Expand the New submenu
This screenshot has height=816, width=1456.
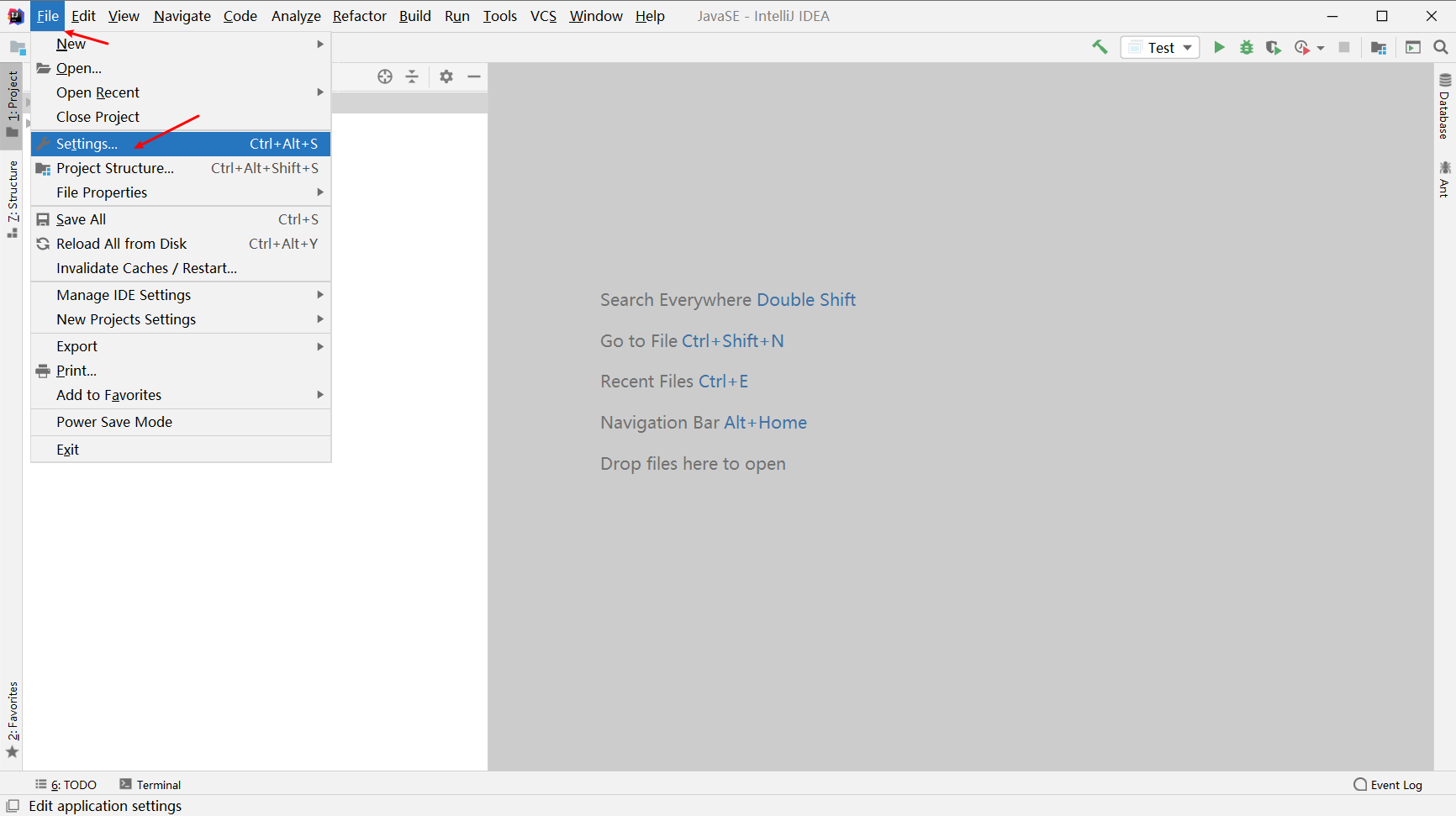[181, 44]
